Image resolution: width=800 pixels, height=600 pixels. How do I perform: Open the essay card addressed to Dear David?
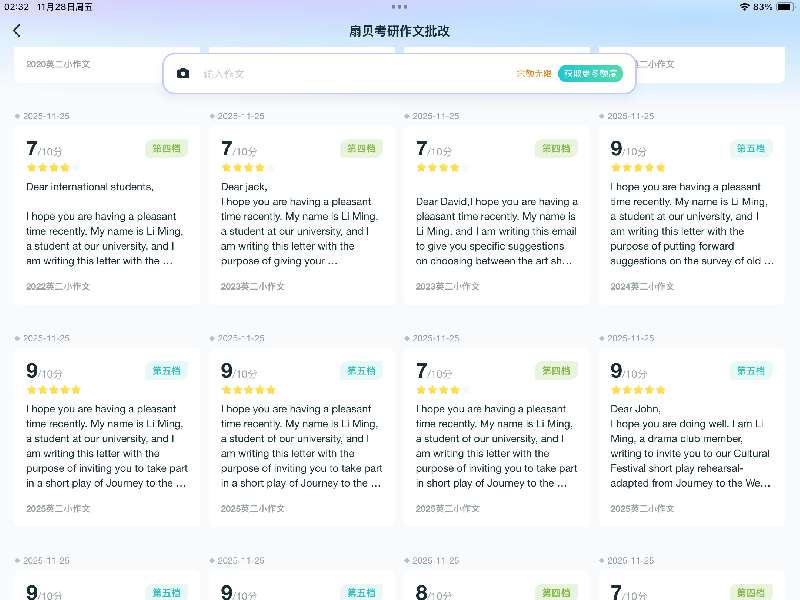tap(496, 225)
